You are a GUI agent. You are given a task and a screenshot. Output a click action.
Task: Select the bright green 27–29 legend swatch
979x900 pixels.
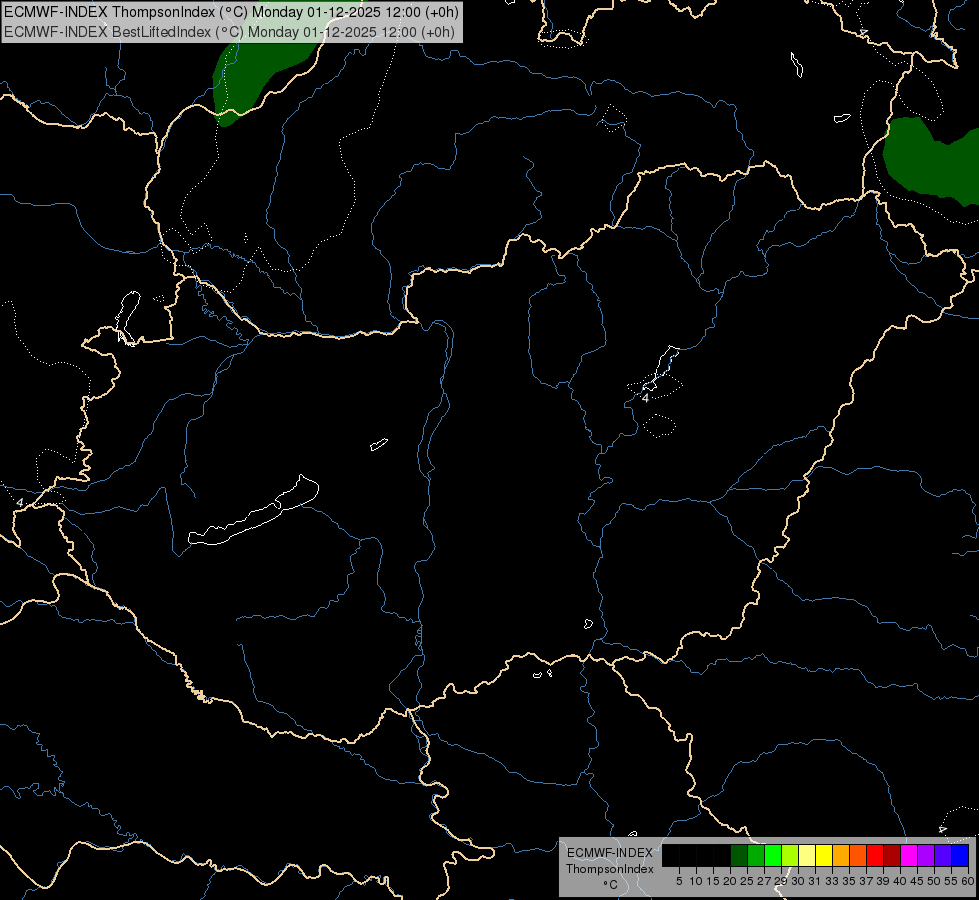point(773,855)
